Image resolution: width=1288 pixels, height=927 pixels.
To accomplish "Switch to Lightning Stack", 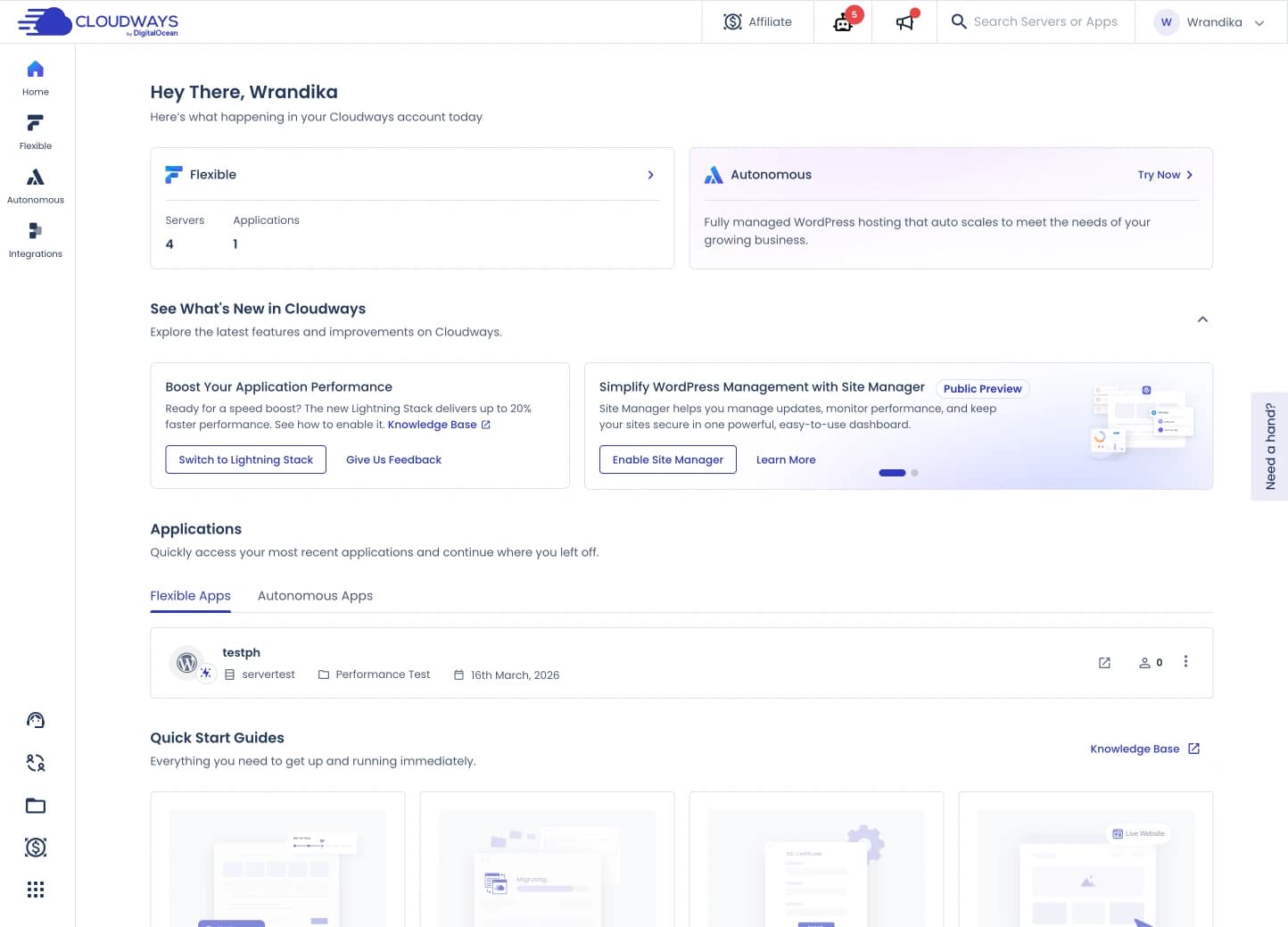I will [245, 459].
